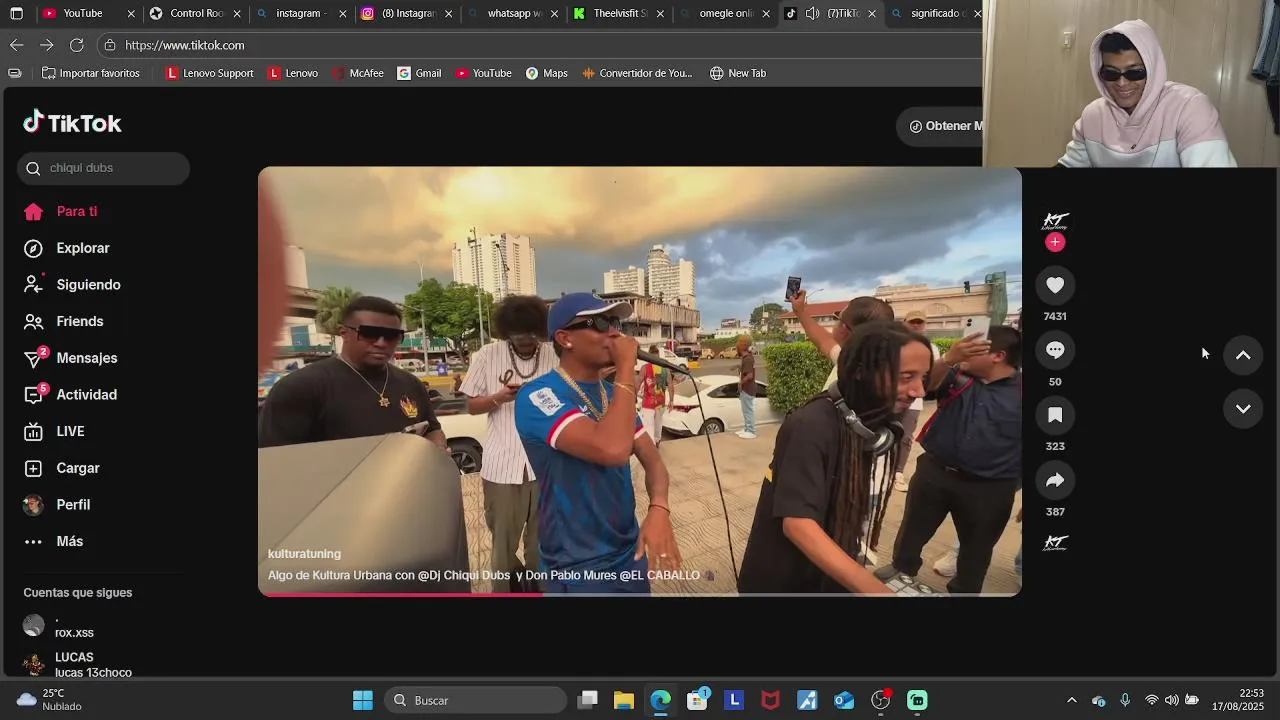Viewport: 1280px width, 720px height.
Task: Click the search magnifier in TikTok search
Action: 33,168
